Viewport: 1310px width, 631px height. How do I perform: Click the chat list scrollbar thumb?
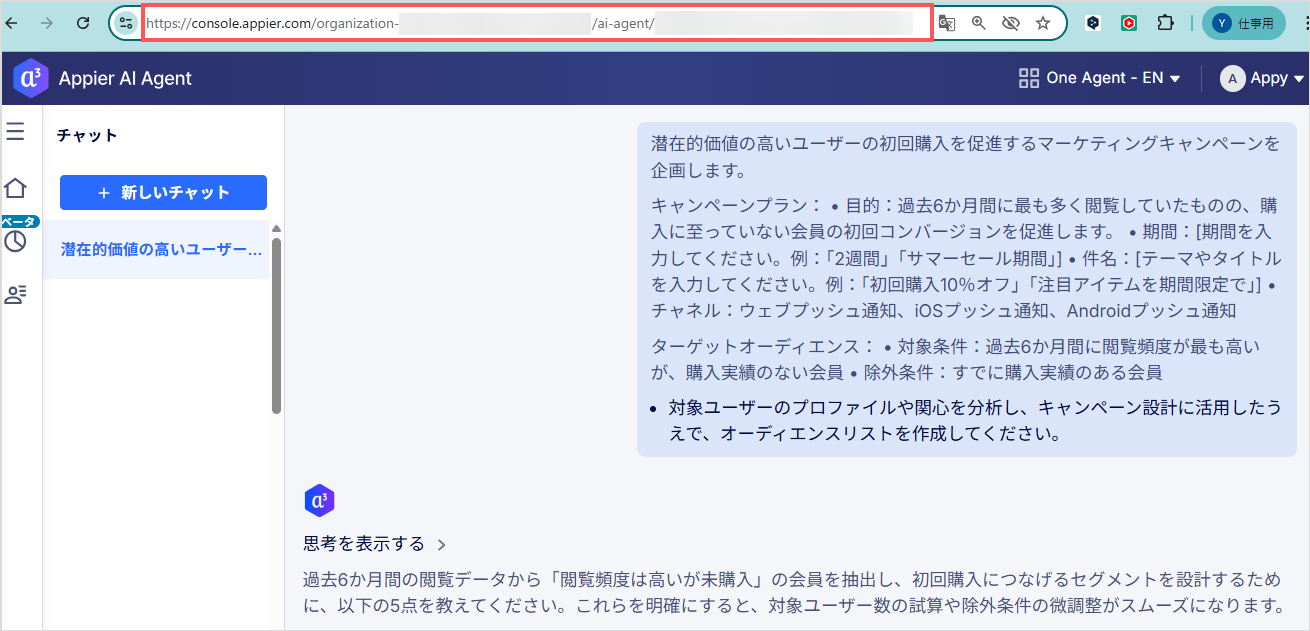(277, 325)
